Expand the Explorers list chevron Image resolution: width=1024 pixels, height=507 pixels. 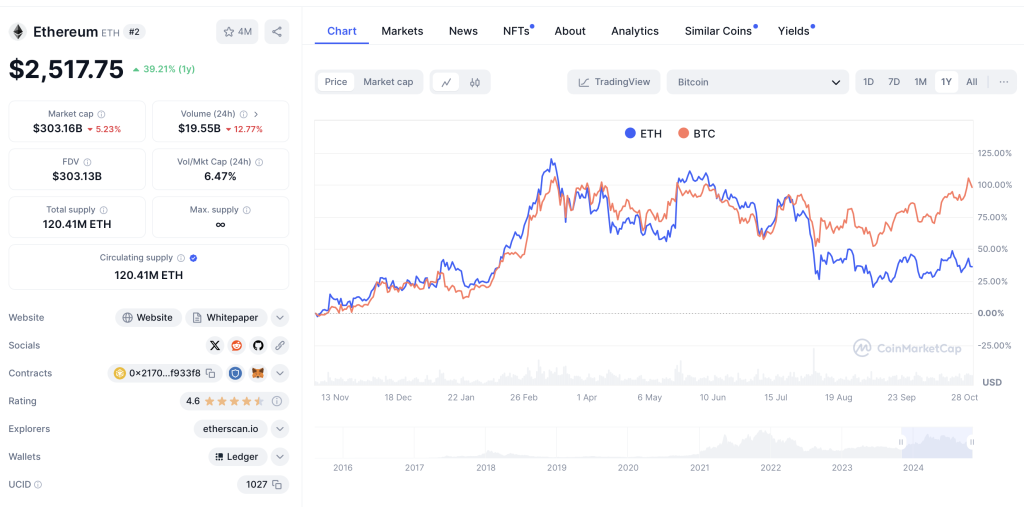pos(280,429)
